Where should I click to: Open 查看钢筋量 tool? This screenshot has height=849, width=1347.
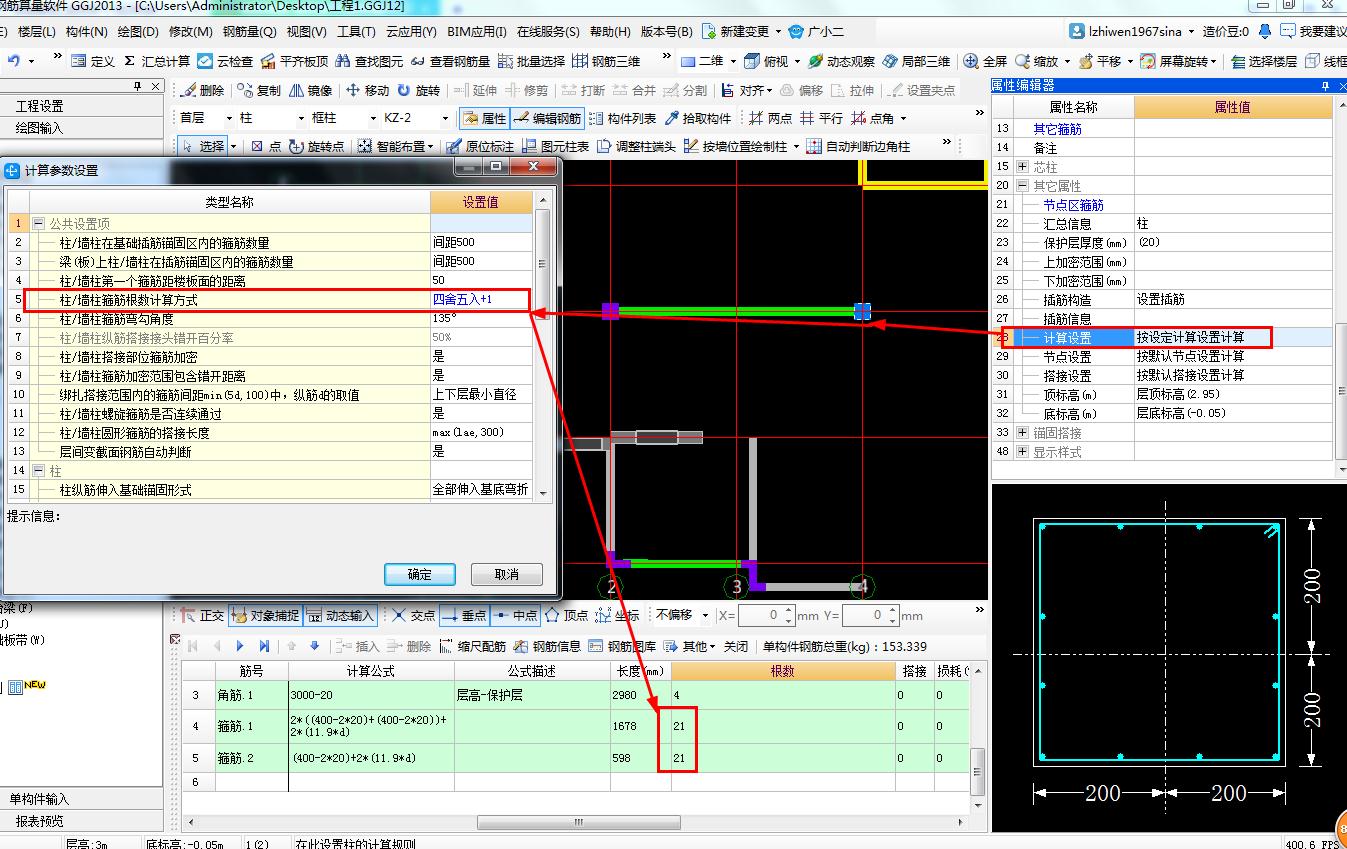[449, 61]
